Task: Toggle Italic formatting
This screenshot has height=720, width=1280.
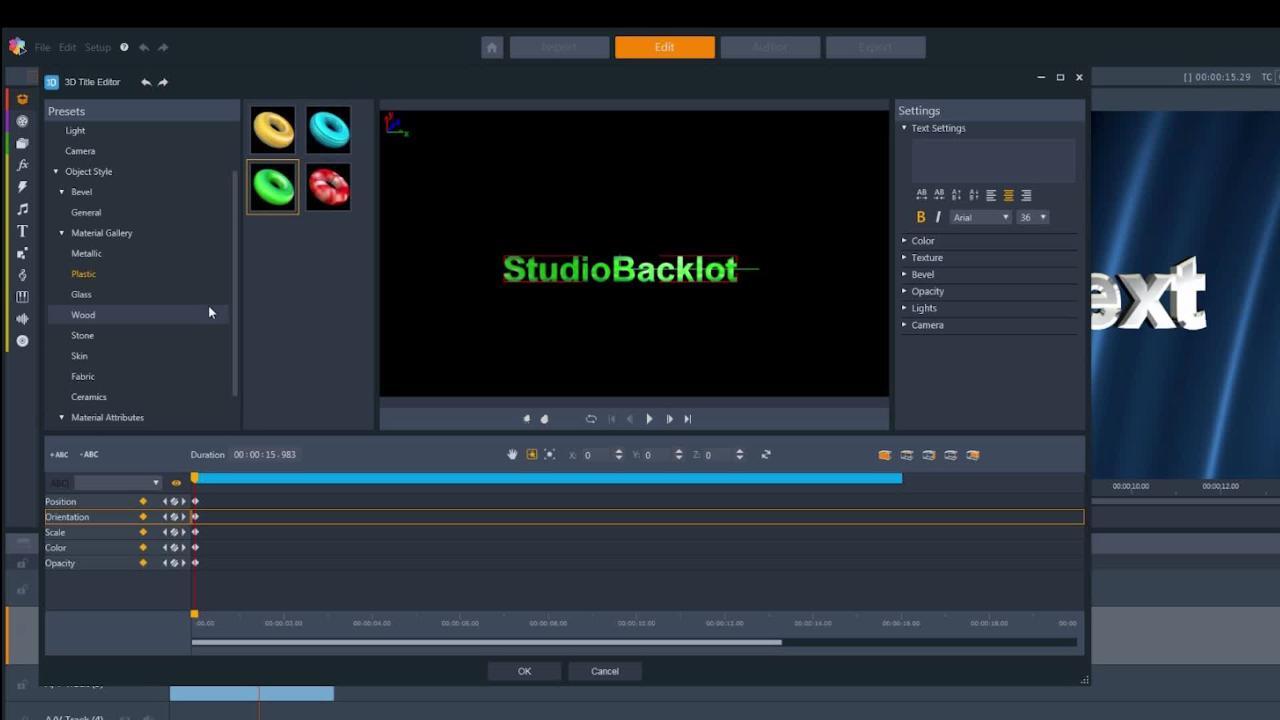Action: point(938,217)
